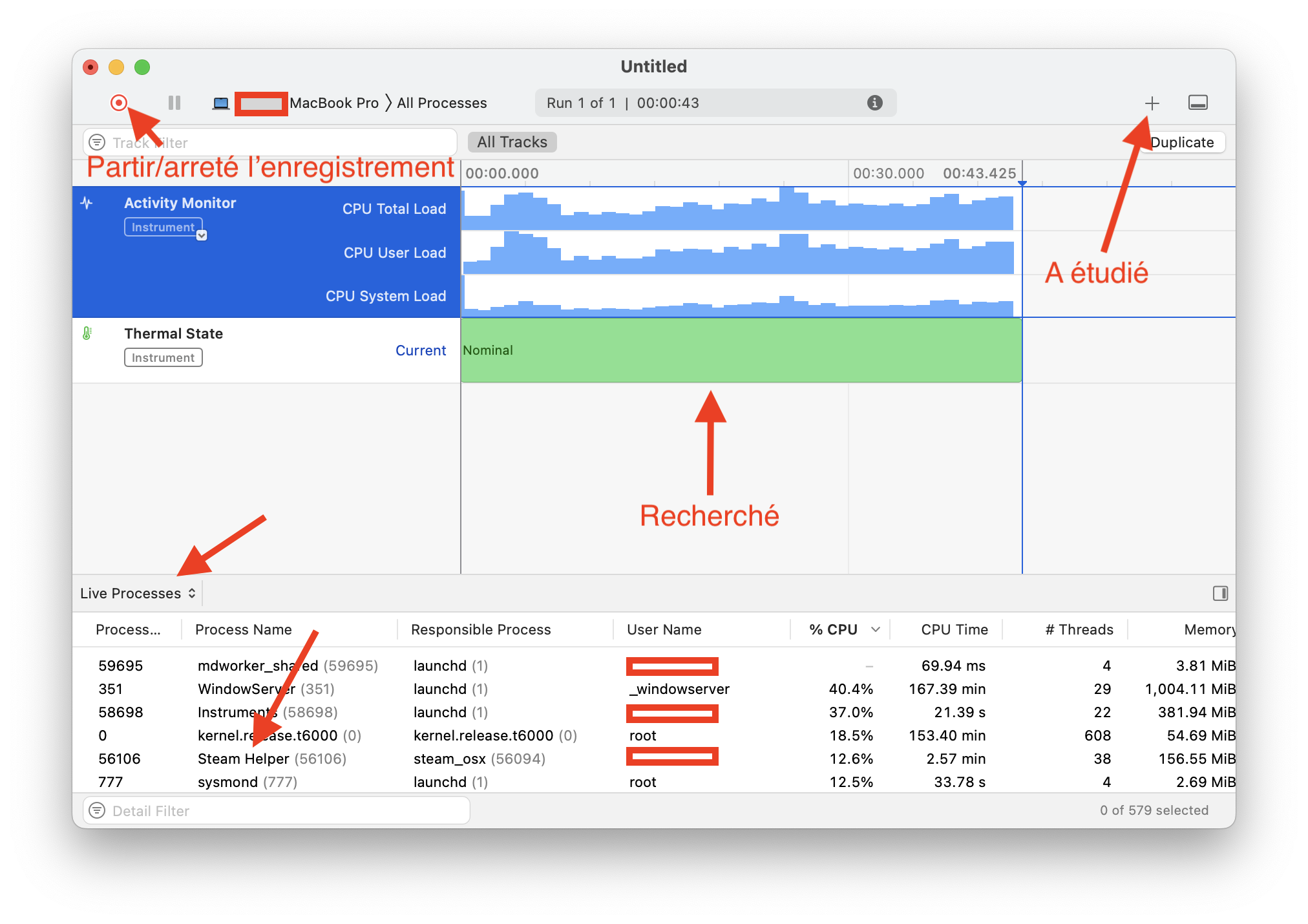Click the Track Filter icon
The height and width of the screenshot is (924, 1308).
pyautogui.click(x=97, y=142)
